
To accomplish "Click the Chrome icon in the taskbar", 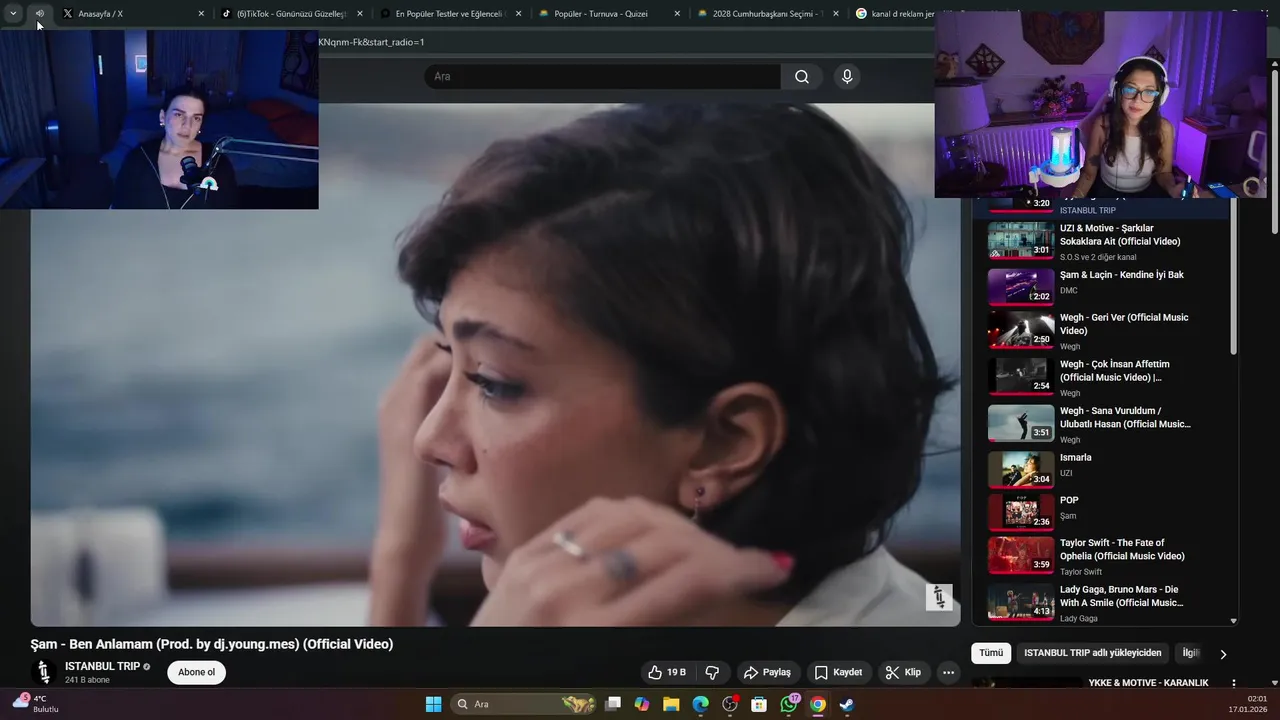I will point(818,704).
